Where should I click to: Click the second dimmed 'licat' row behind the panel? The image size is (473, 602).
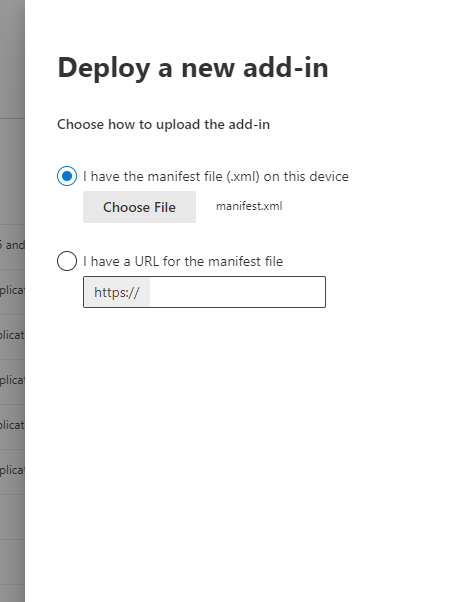point(12,427)
